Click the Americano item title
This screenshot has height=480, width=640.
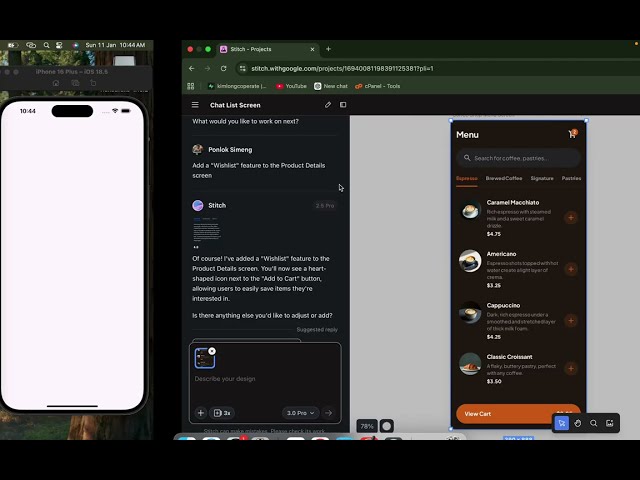[501, 254]
